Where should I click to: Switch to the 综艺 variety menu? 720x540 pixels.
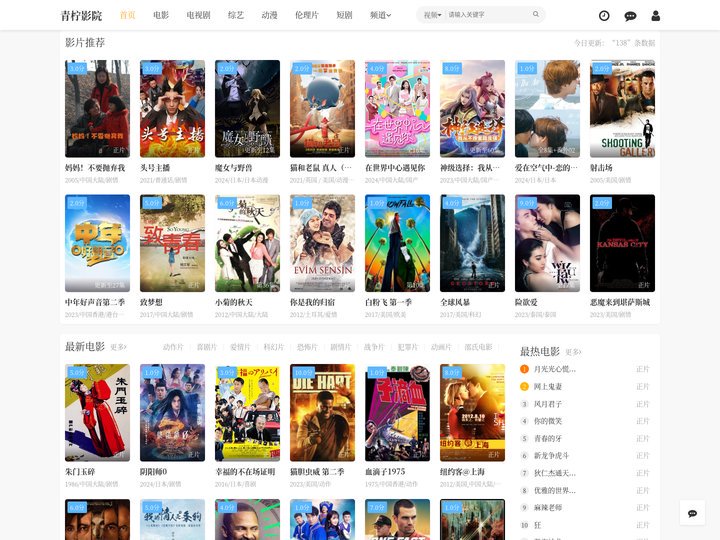[236, 15]
